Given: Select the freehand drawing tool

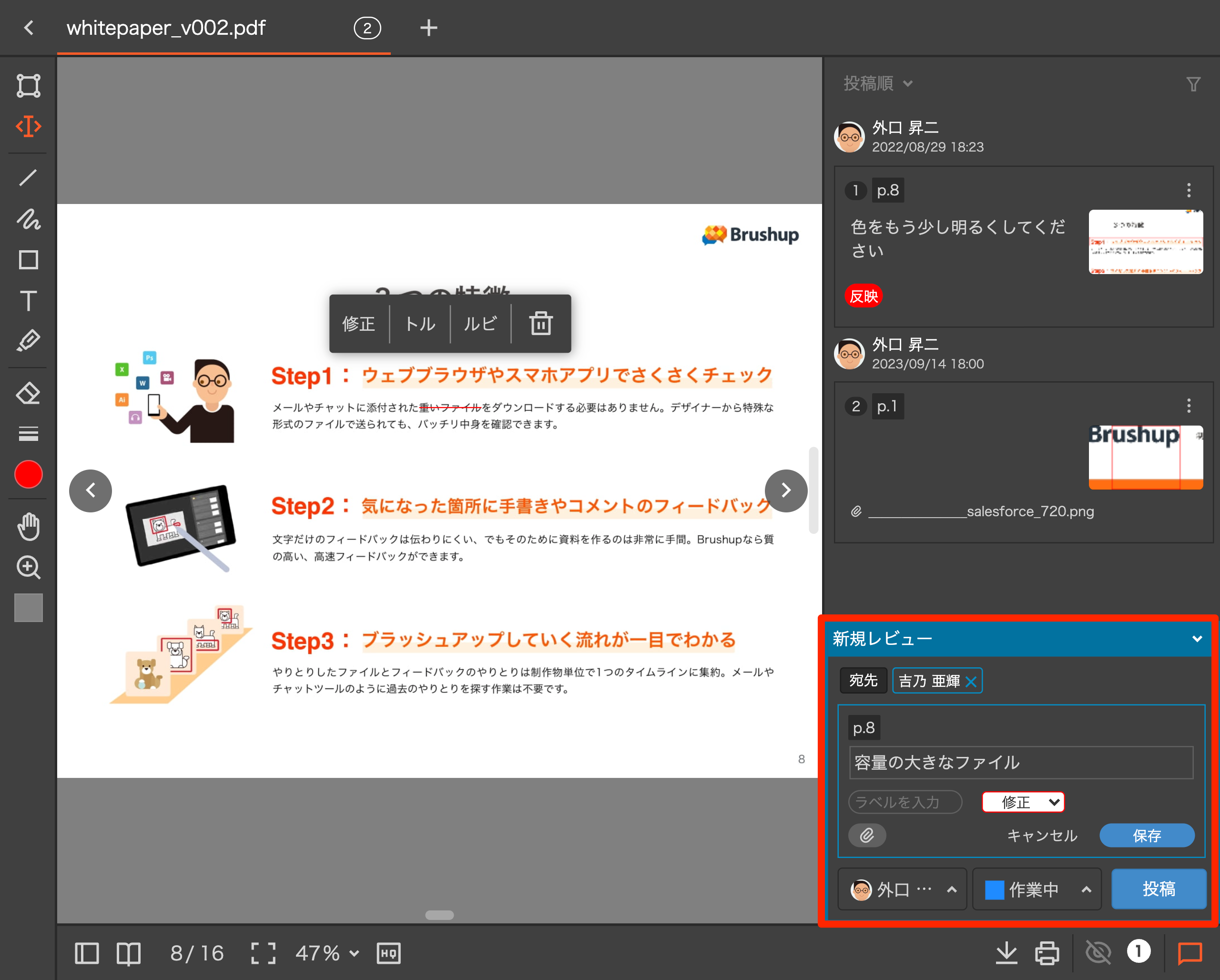Looking at the screenshot, I should pos(28,220).
